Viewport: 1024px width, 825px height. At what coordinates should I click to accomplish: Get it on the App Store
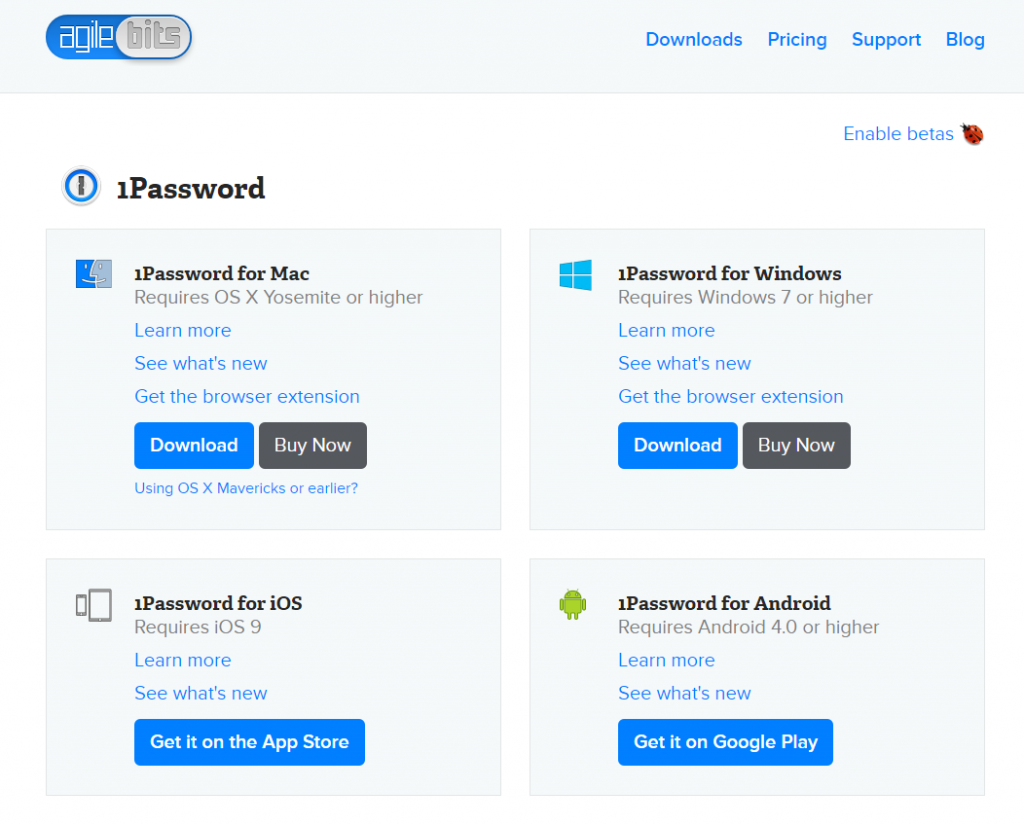249,742
